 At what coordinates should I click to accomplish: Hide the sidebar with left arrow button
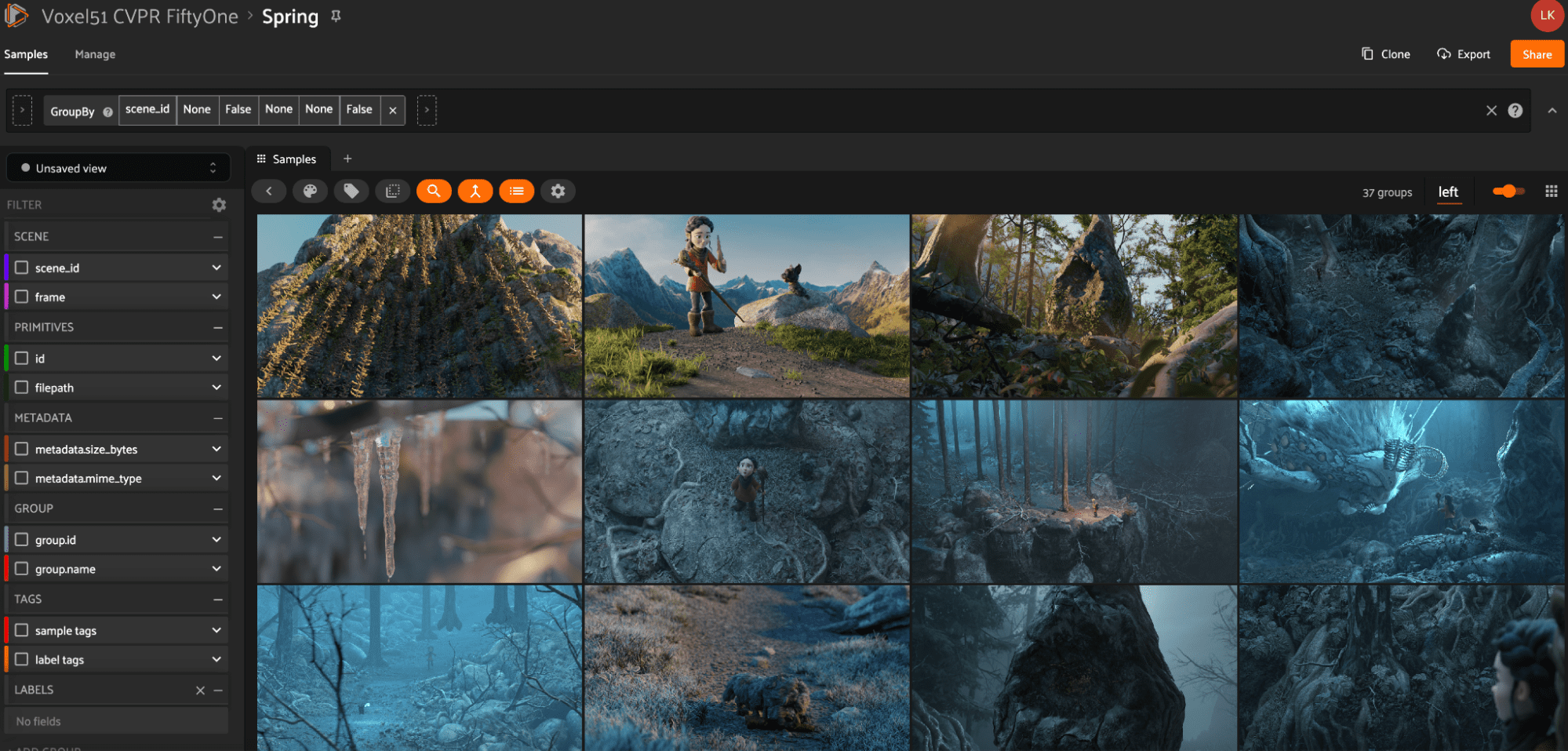pos(269,191)
